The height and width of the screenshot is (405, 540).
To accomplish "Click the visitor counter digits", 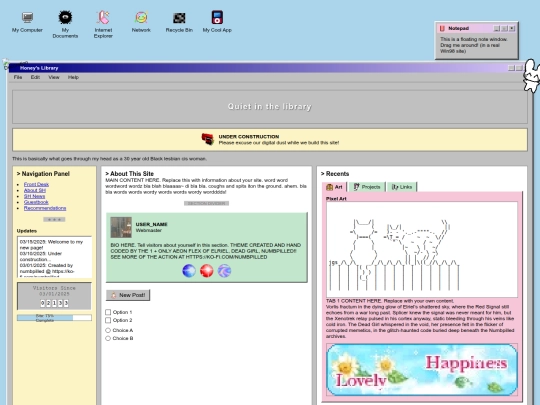I will 54,303.
